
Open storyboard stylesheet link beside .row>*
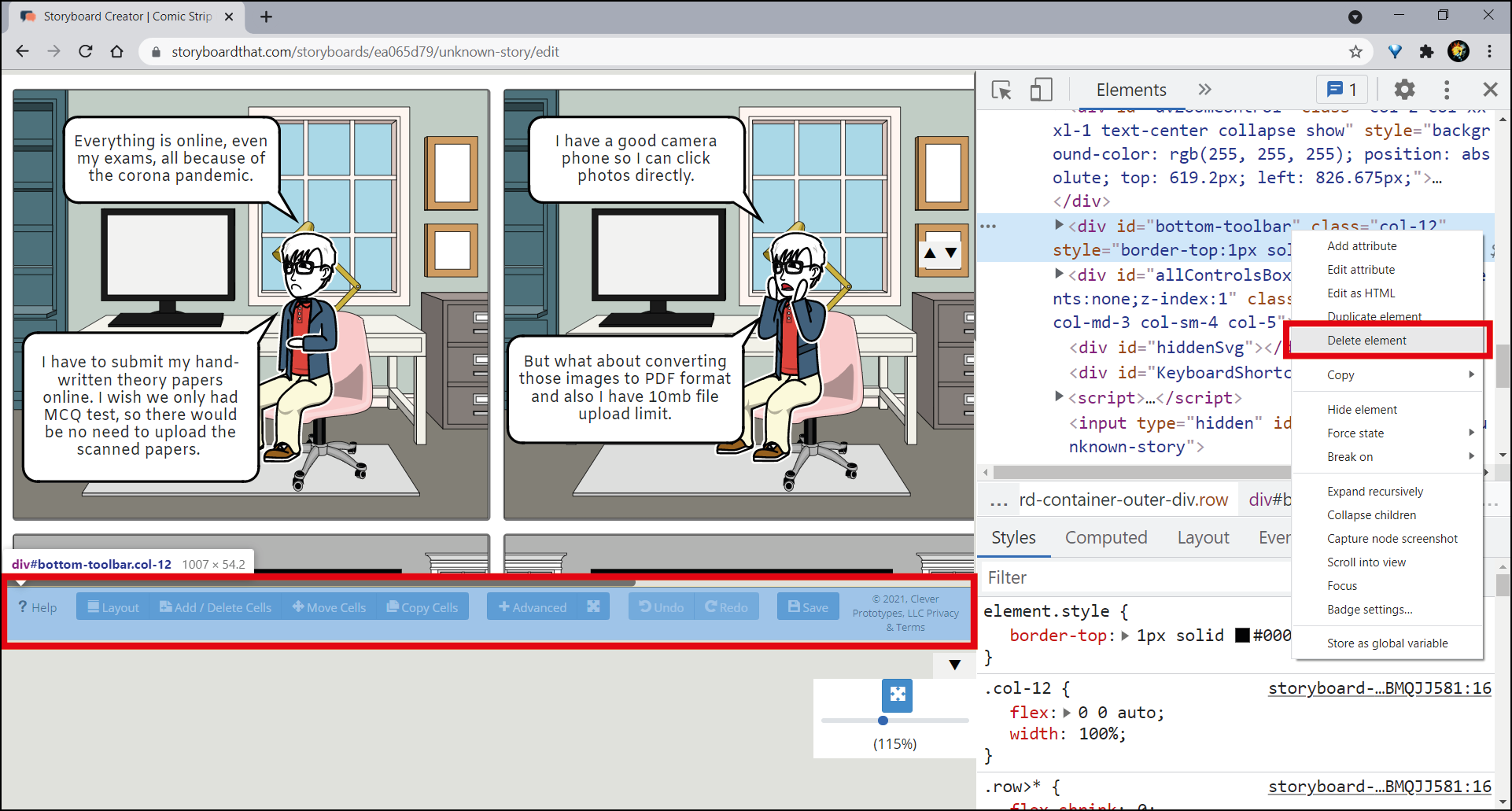(1379, 787)
